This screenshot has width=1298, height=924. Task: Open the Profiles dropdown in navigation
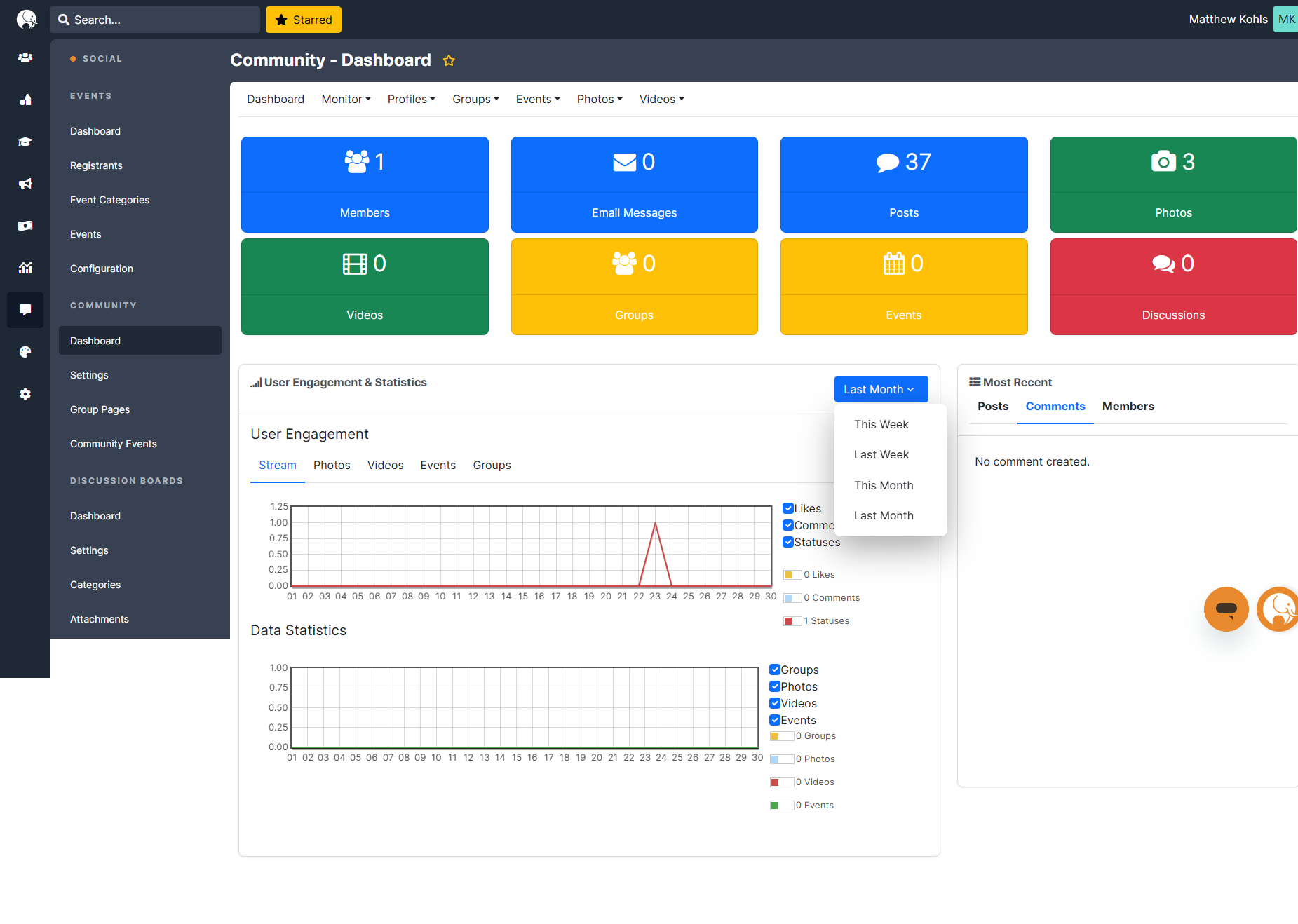coord(411,100)
